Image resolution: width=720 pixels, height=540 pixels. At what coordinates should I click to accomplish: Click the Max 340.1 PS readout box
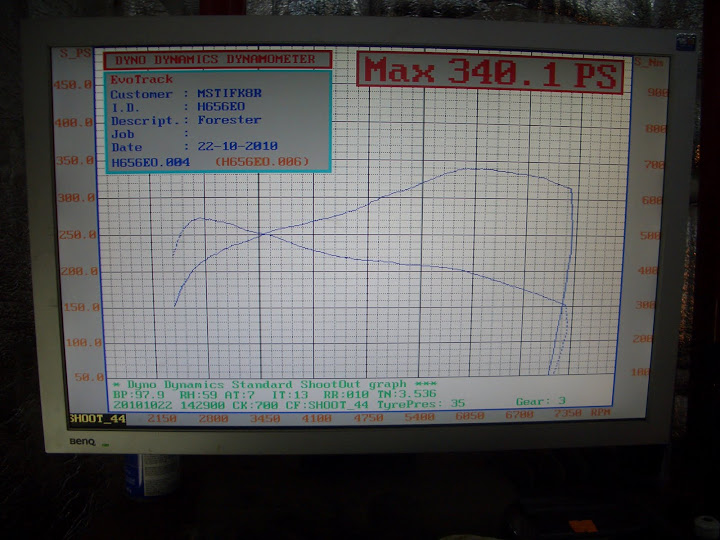pos(490,73)
